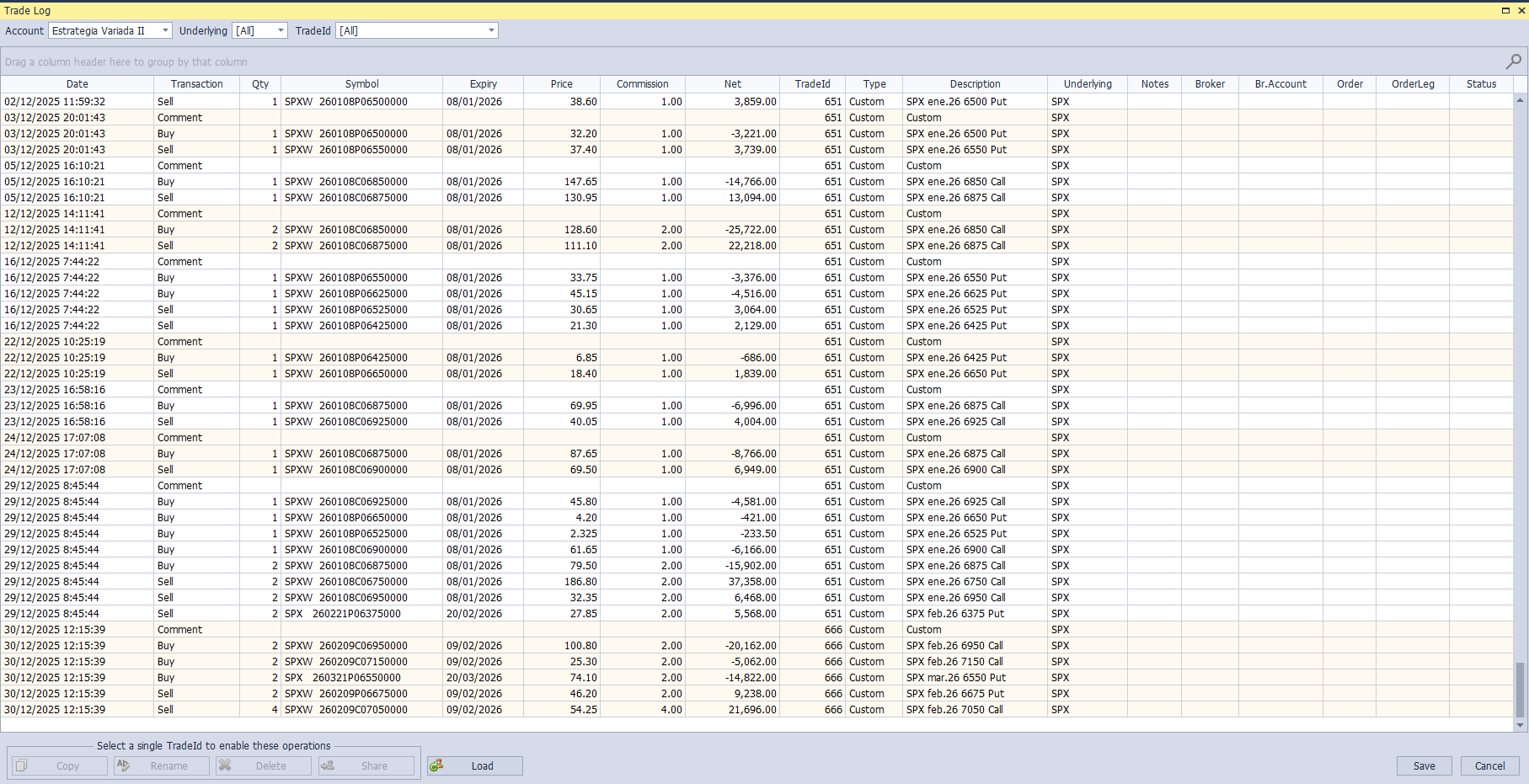
Task: Open the column search magnifier
Action: pyautogui.click(x=1513, y=61)
